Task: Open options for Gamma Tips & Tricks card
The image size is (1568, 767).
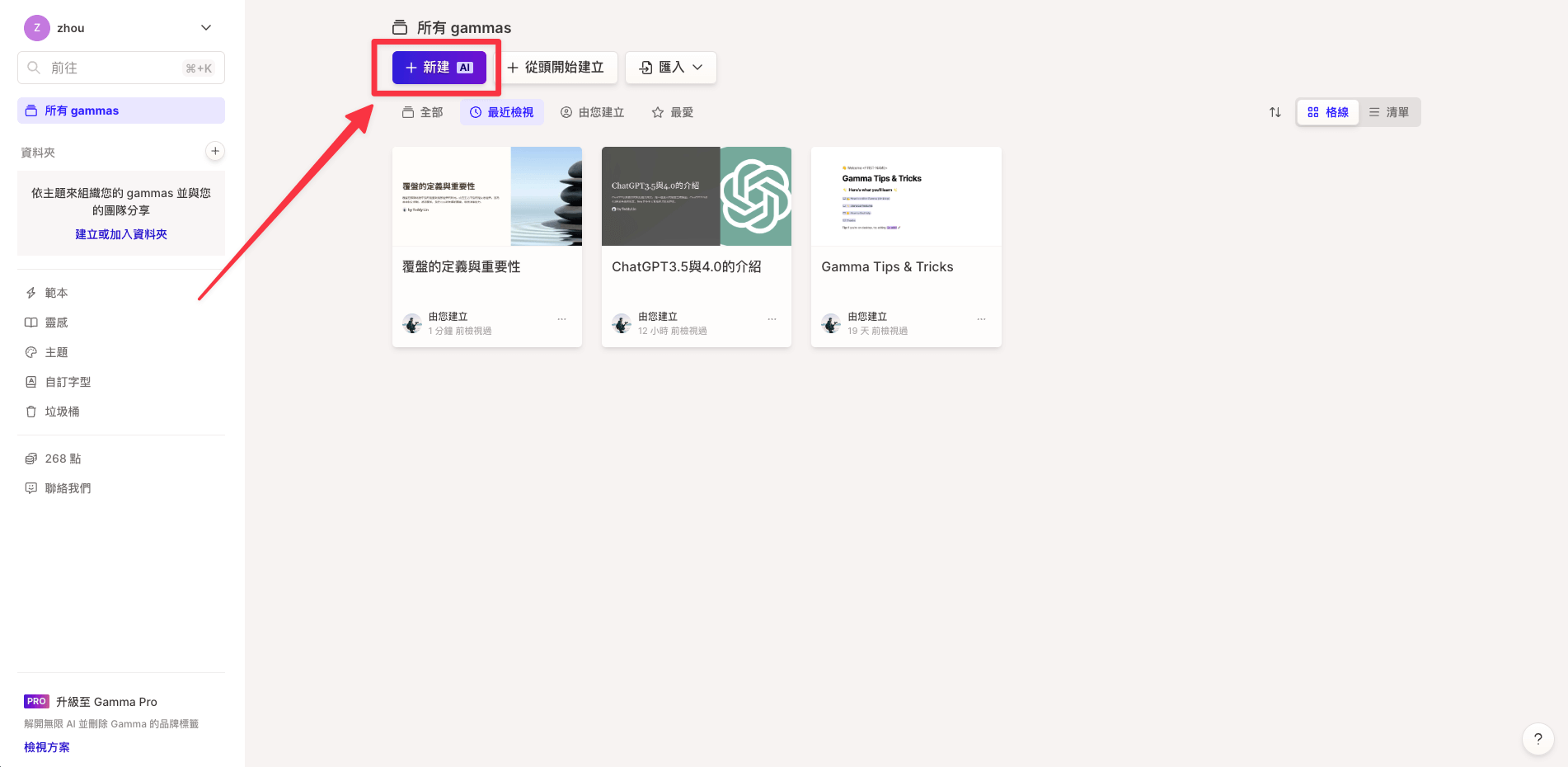Action: 981,319
